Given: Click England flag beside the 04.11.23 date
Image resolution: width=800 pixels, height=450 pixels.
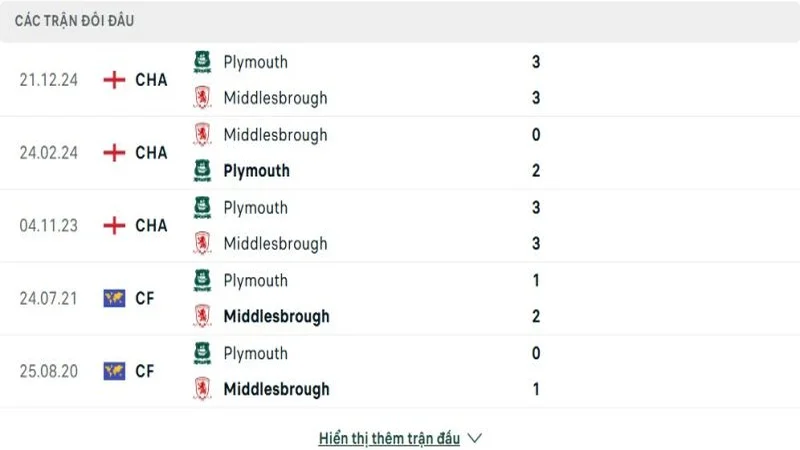Looking at the screenshot, I should [x=115, y=225].
